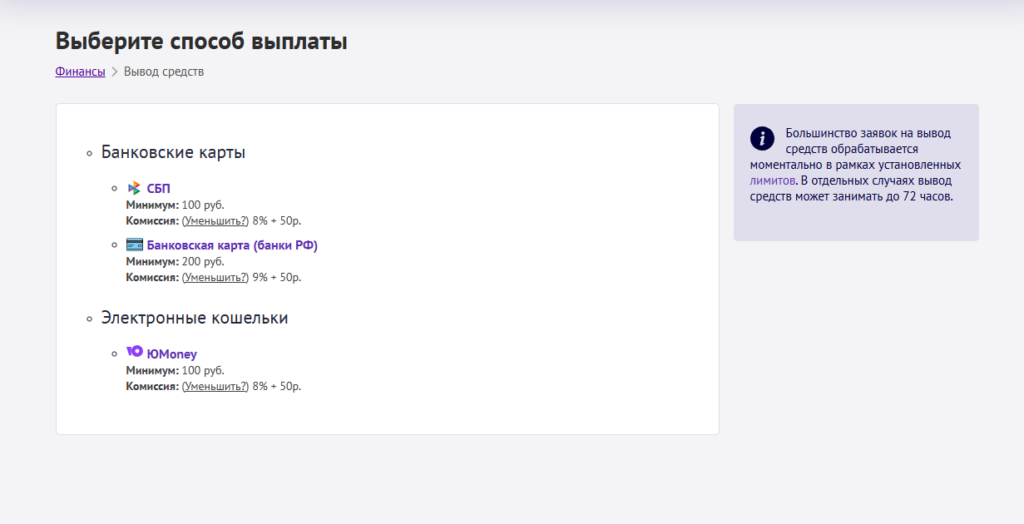Click the Выберите способ выплаты page title

(201, 41)
